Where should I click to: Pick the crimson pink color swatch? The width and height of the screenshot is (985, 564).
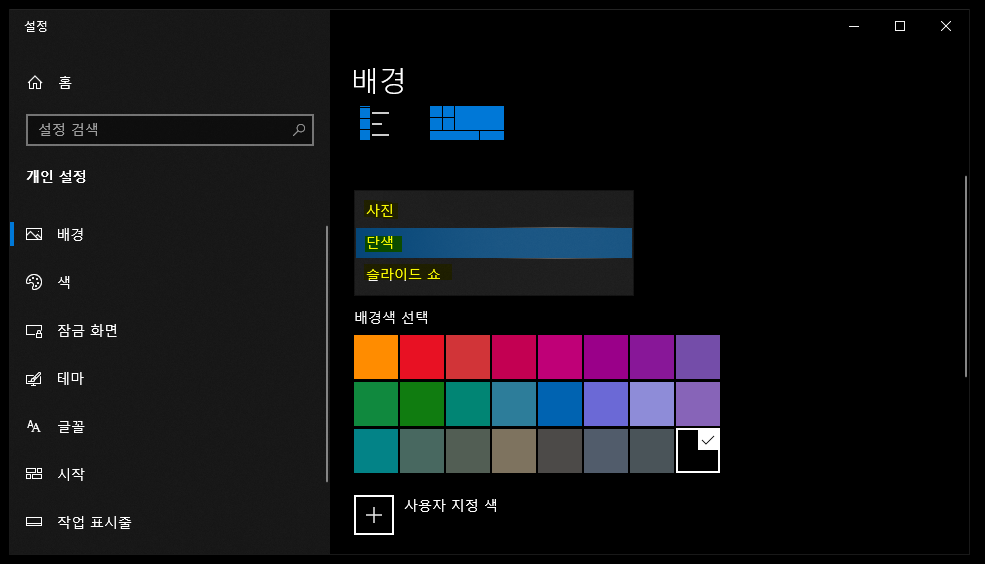click(514, 357)
